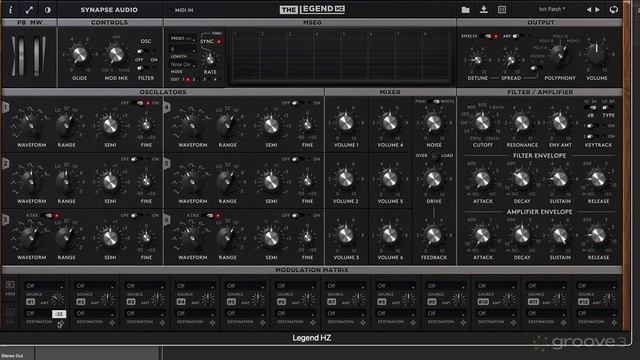Open the patch browser folder icon
Image resolution: width=640 pixels, height=360 pixels.
pyautogui.click(x=465, y=9)
